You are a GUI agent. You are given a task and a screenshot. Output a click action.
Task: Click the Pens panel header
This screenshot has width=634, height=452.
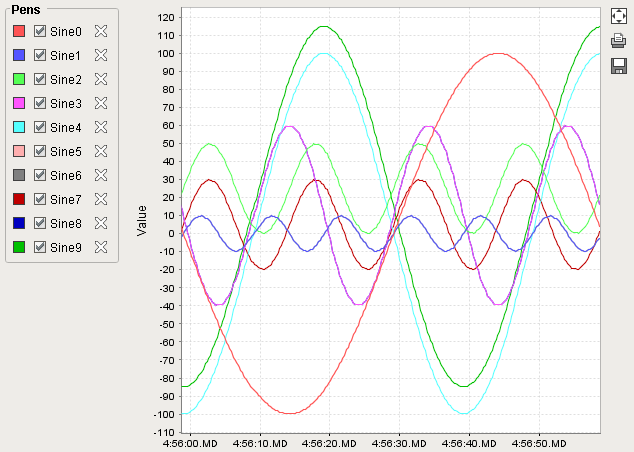tap(25, 8)
